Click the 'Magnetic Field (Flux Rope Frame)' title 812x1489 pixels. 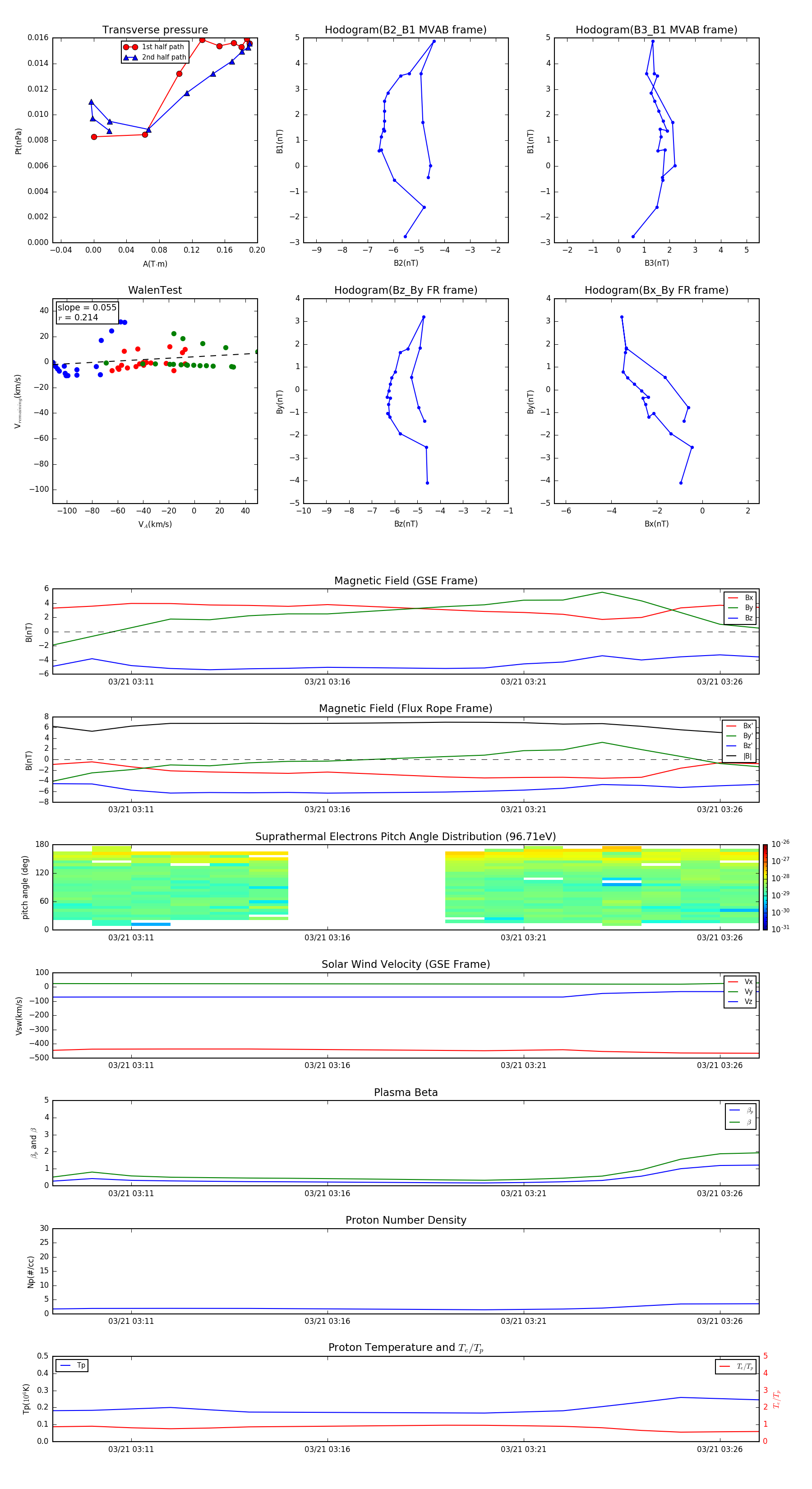click(x=406, y=709)
